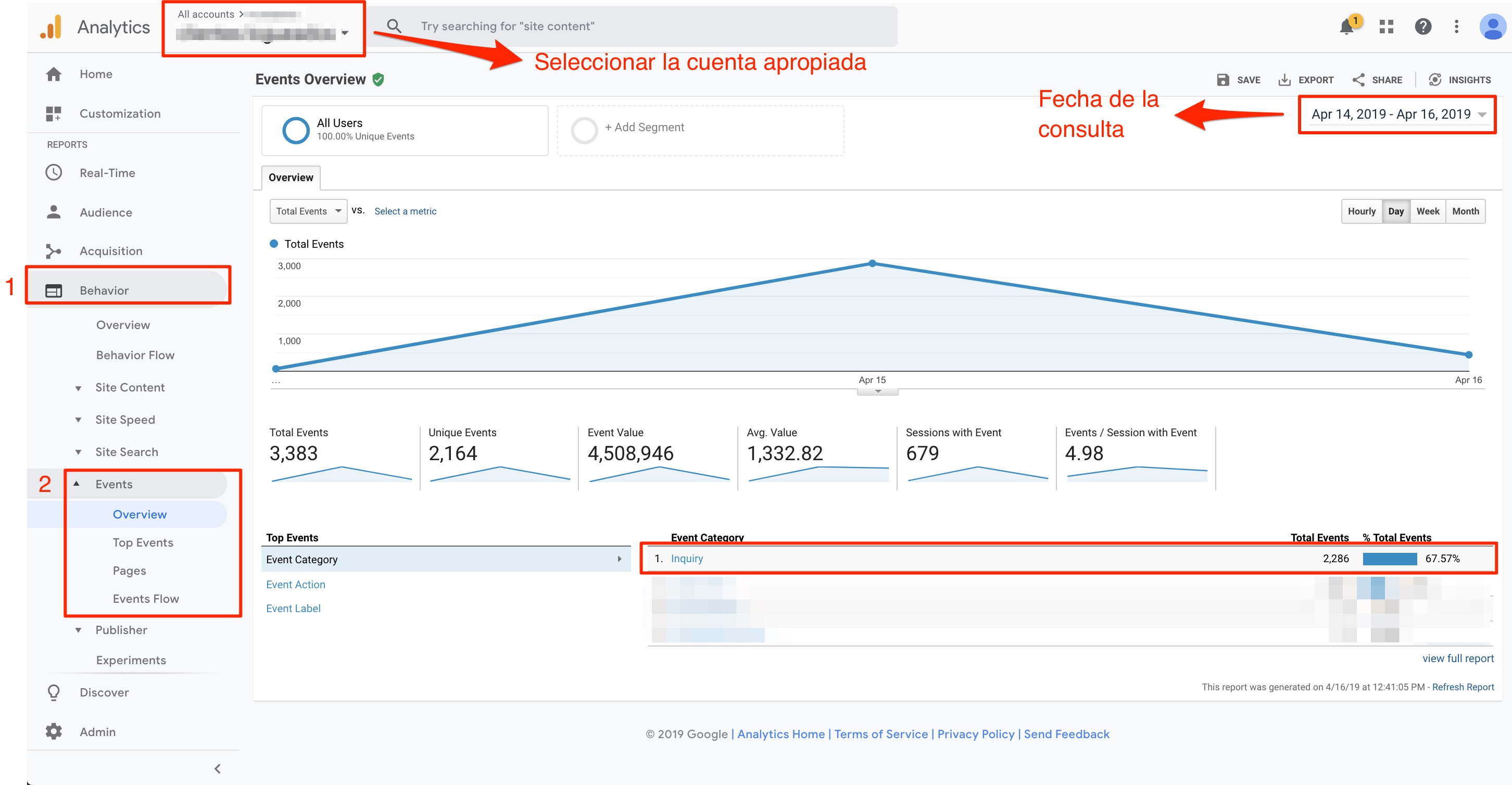The height and width of the screenshot is (785, 1512).
Task: Open the Help question mark icon
Action: point(1423,27)
